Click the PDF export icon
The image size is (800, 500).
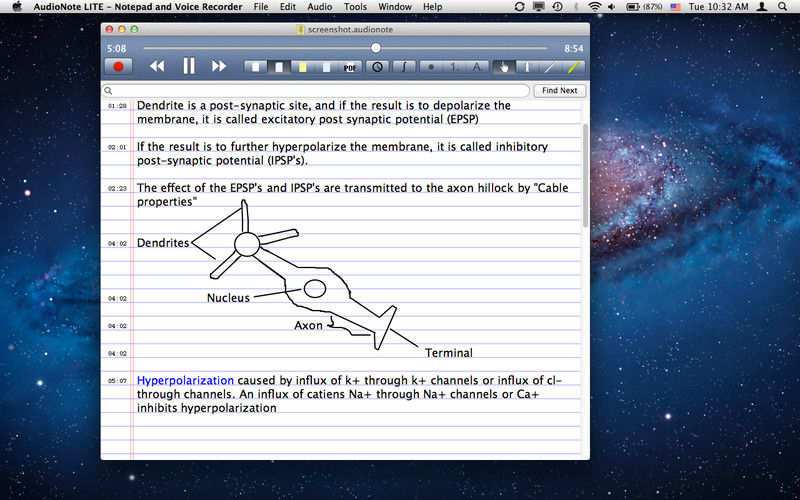point(350,67)
